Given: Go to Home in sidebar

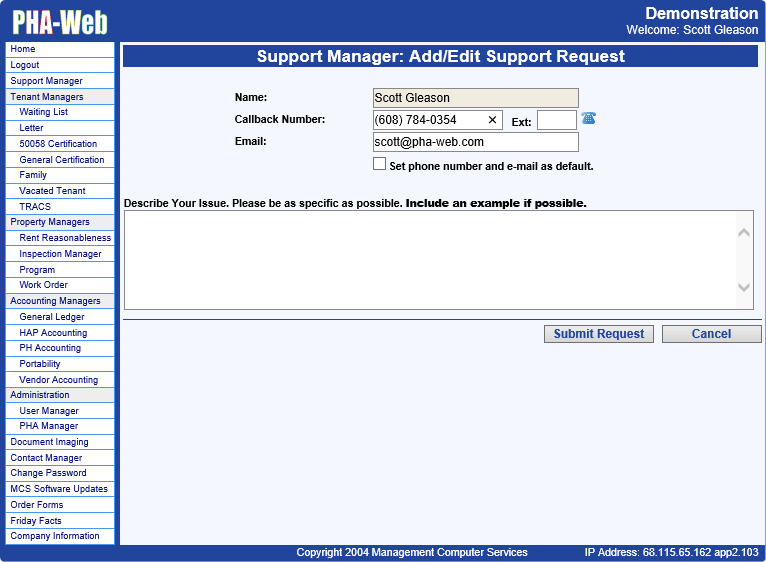Looking at the screenshot, I should pyautogui.click(x=60, y=49).
